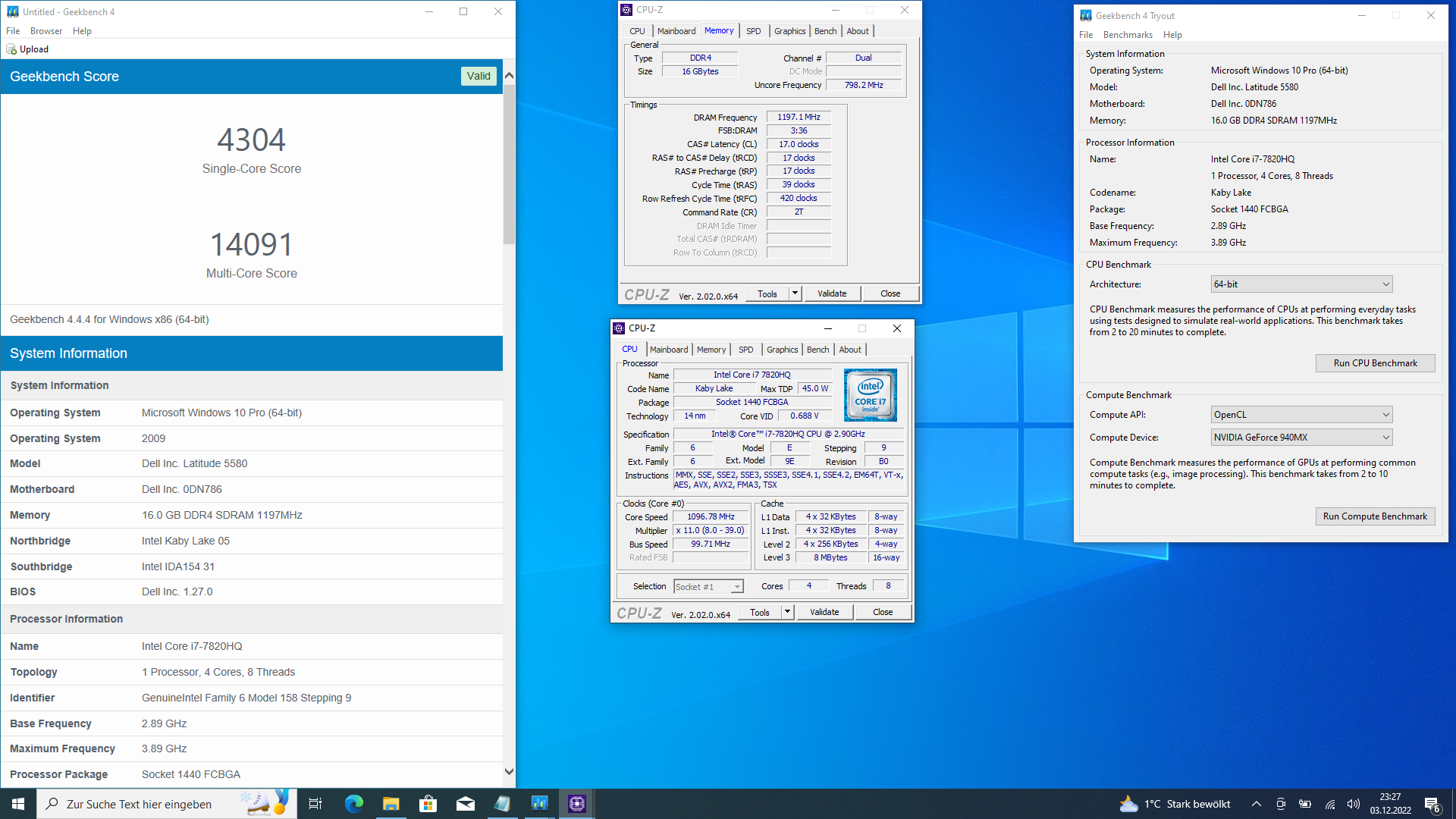Click the Geekbench results scrollbar up arrow
Viewport: 1456px width, 819px height.
coord(509,75)
